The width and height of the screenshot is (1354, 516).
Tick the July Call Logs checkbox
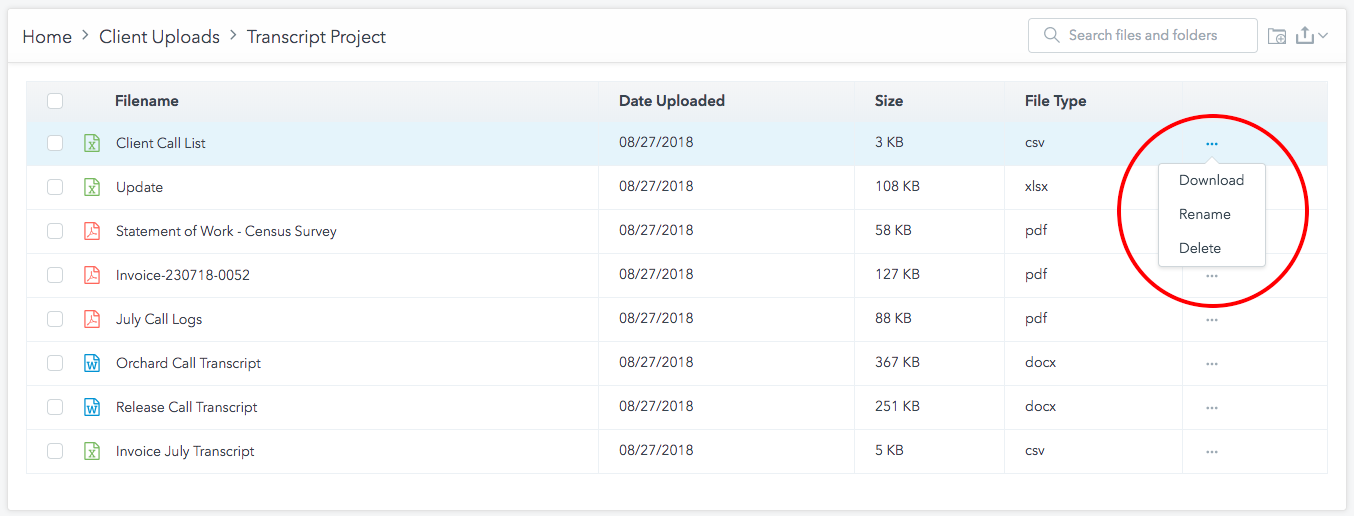[55, 319]
